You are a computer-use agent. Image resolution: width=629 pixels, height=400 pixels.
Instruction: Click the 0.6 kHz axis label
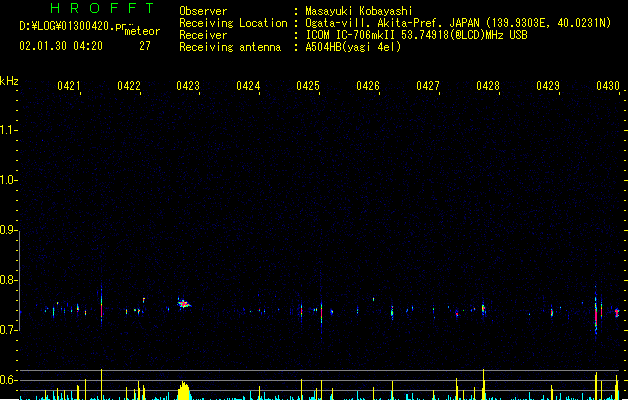pos(8,380)
